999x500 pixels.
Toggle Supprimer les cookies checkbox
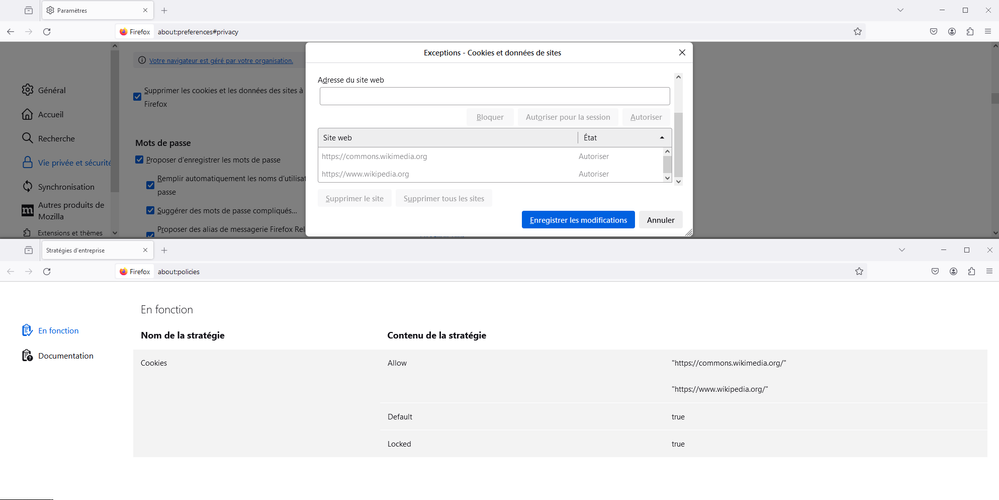click(x=138, y=97)
